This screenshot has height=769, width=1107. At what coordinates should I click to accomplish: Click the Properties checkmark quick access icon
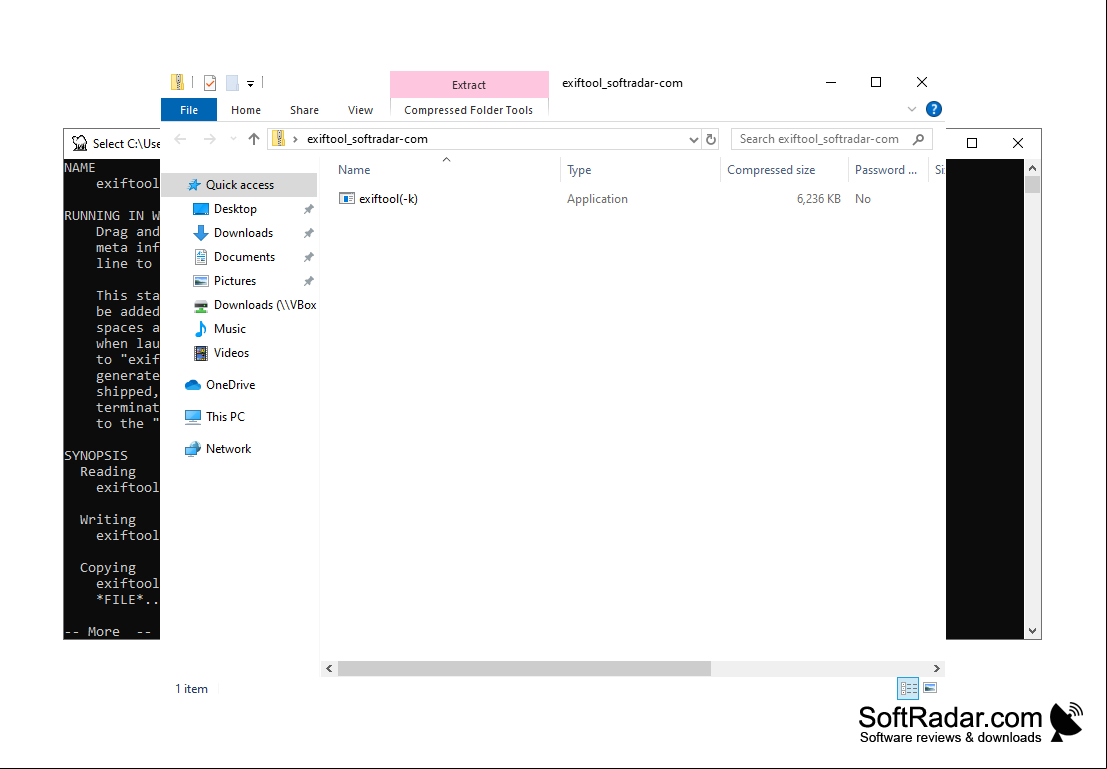(210, 83)
